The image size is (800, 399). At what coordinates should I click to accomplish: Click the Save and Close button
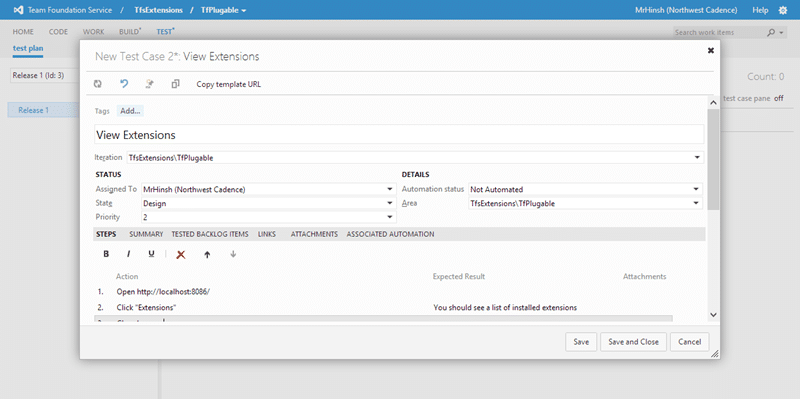tap(633, 342)
